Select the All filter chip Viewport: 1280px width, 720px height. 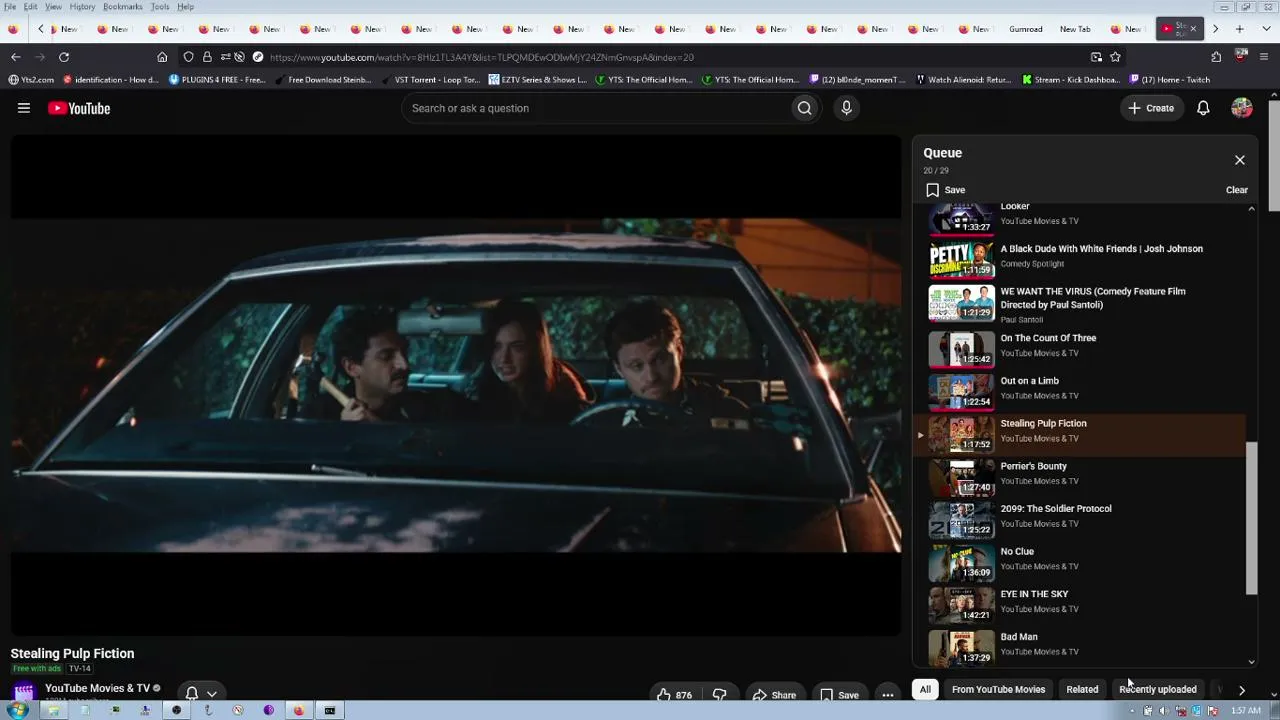925,689
